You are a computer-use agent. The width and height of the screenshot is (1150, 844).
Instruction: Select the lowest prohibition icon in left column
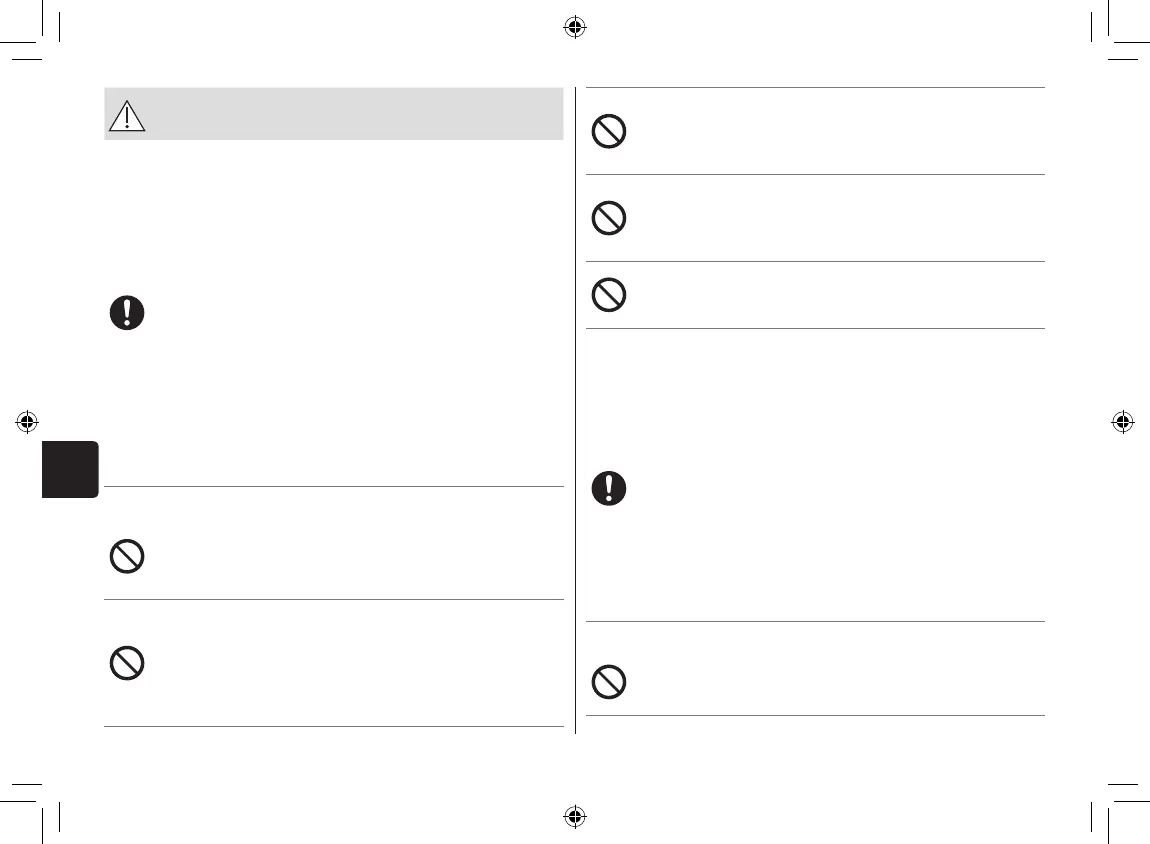[127, 664]
